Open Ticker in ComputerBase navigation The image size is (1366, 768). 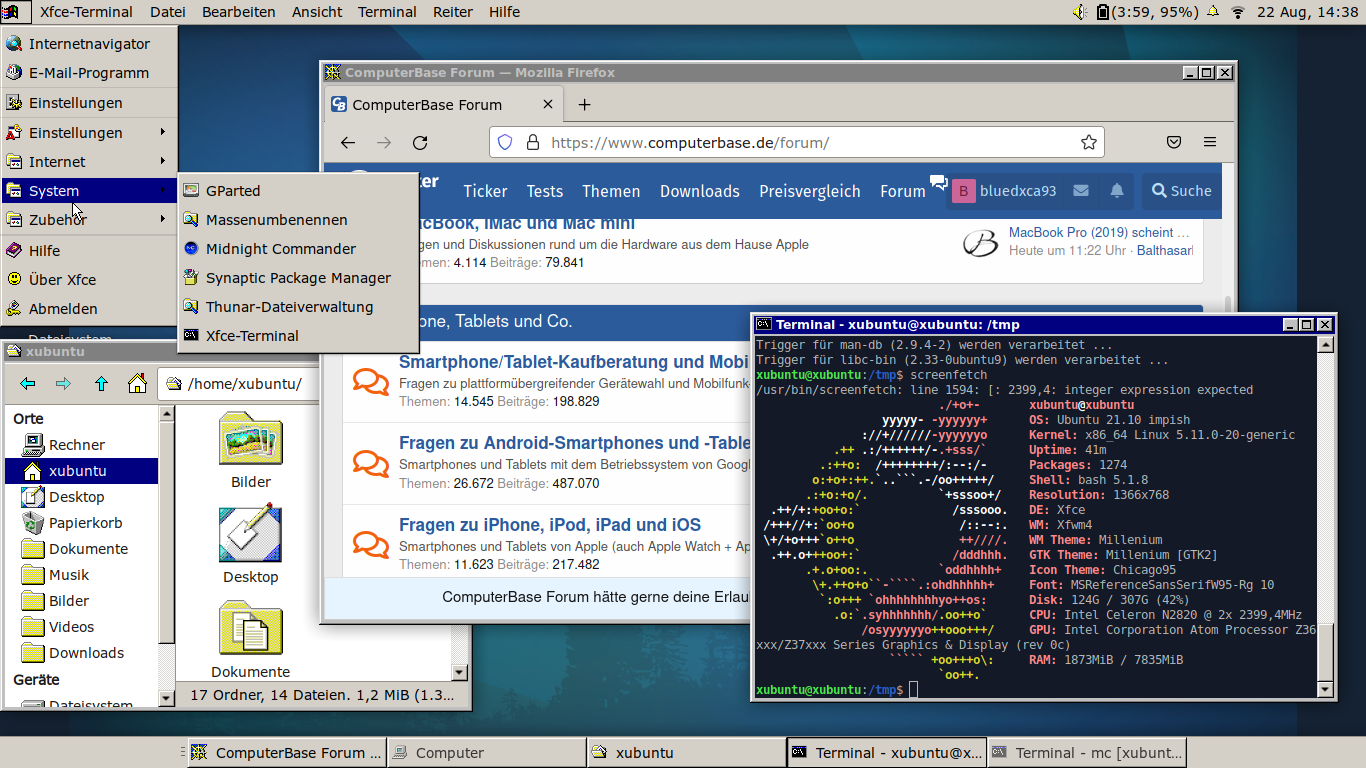(485, 191)
